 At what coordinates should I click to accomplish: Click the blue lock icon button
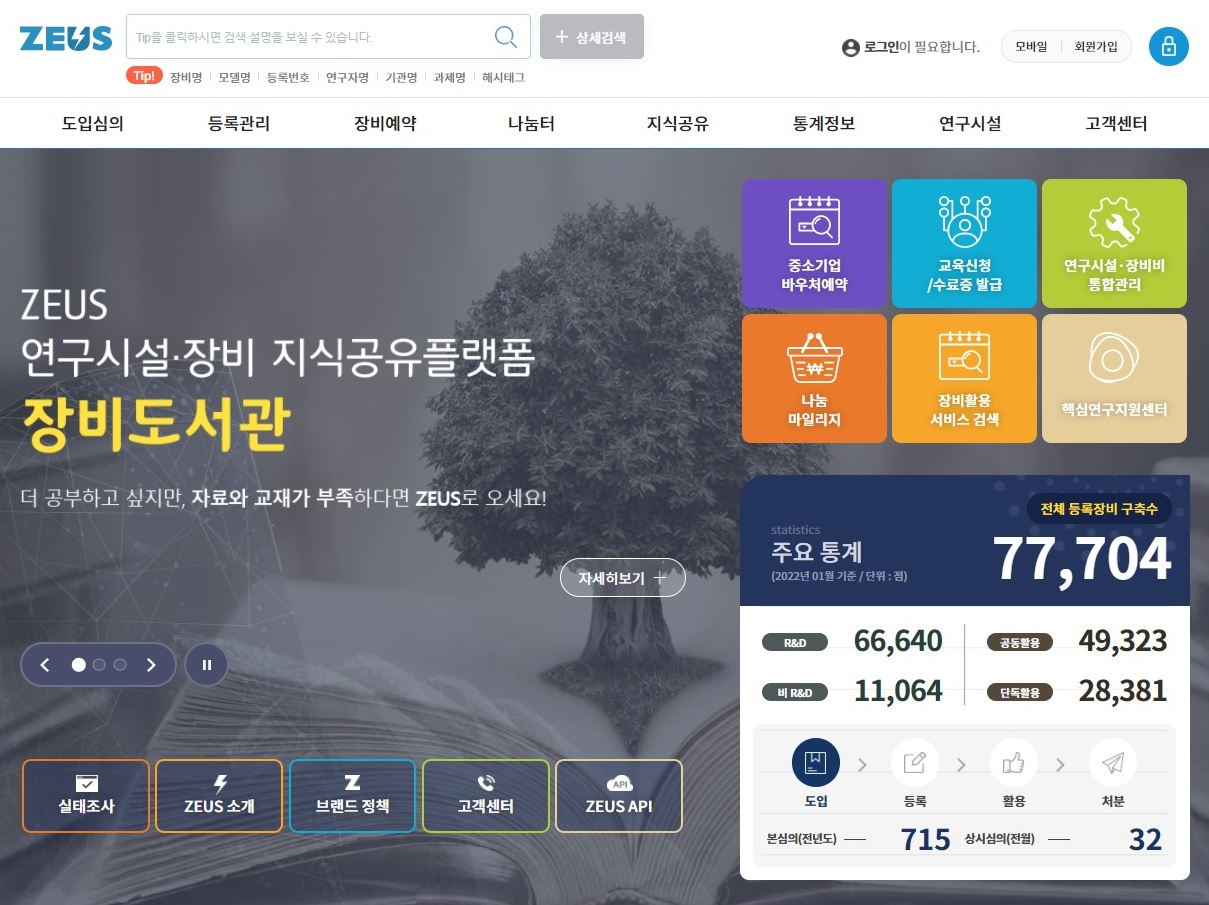tap(1169, 46)
